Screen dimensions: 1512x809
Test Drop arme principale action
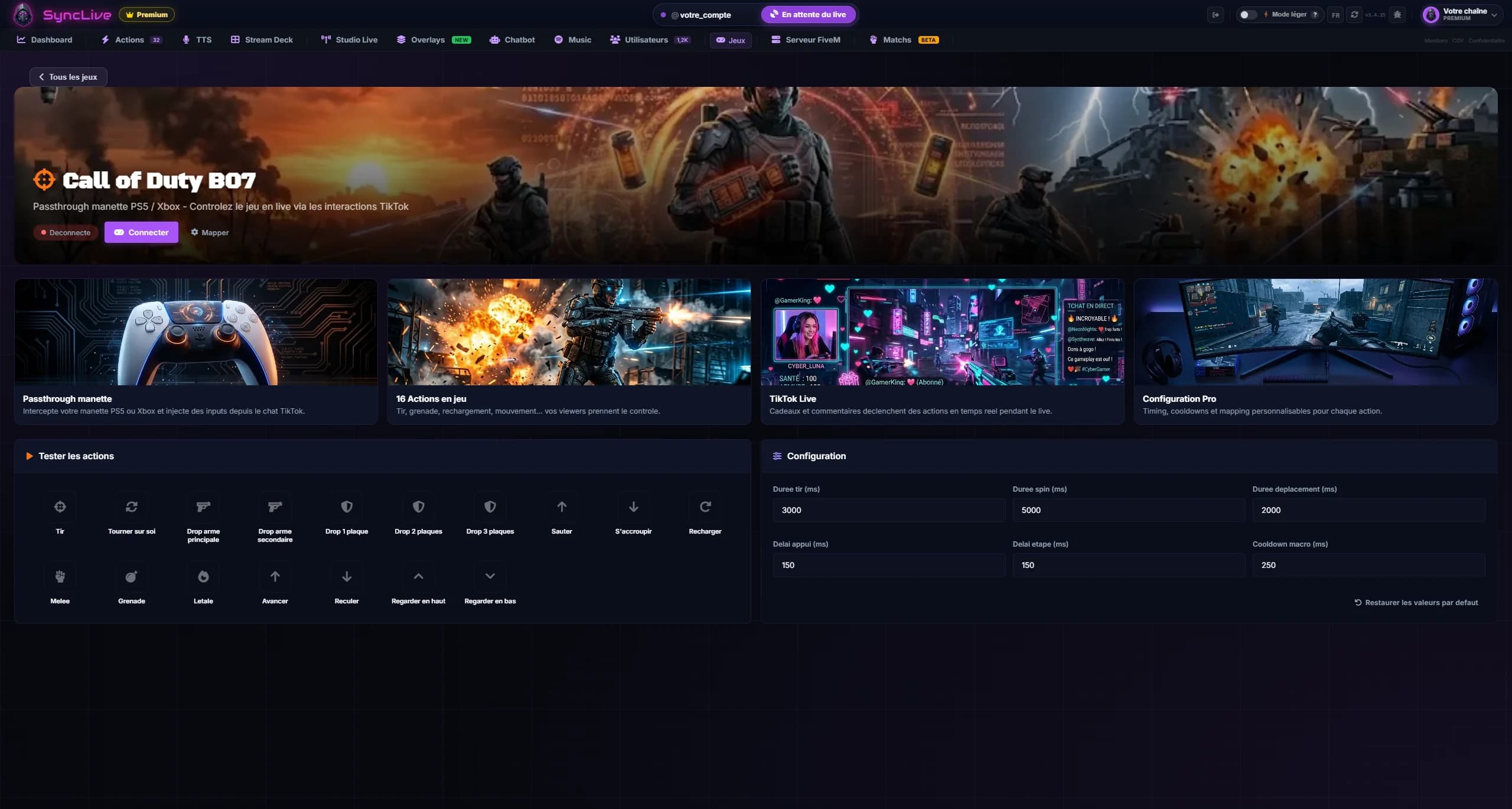point(203,506)
